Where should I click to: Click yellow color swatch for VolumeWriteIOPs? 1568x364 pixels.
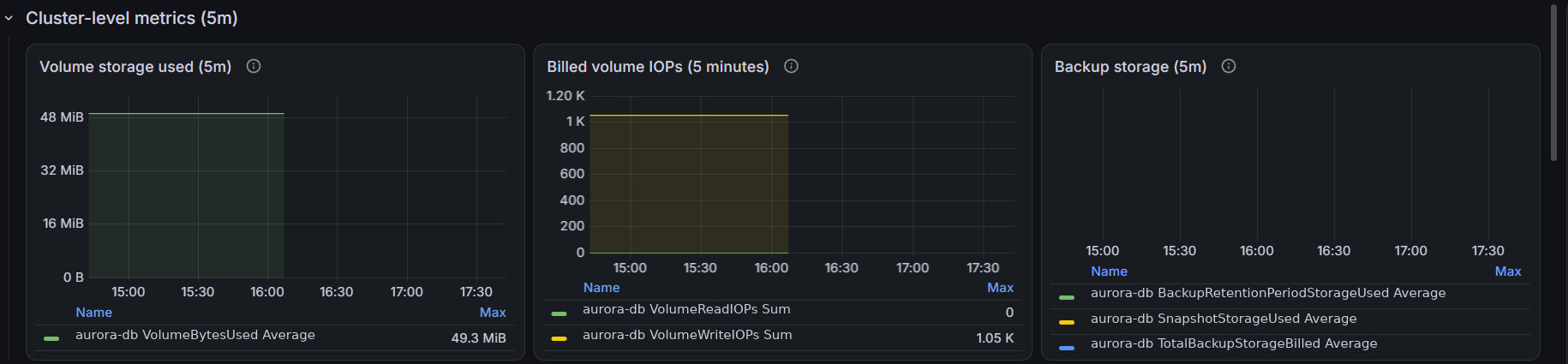[x=559, y=338]
